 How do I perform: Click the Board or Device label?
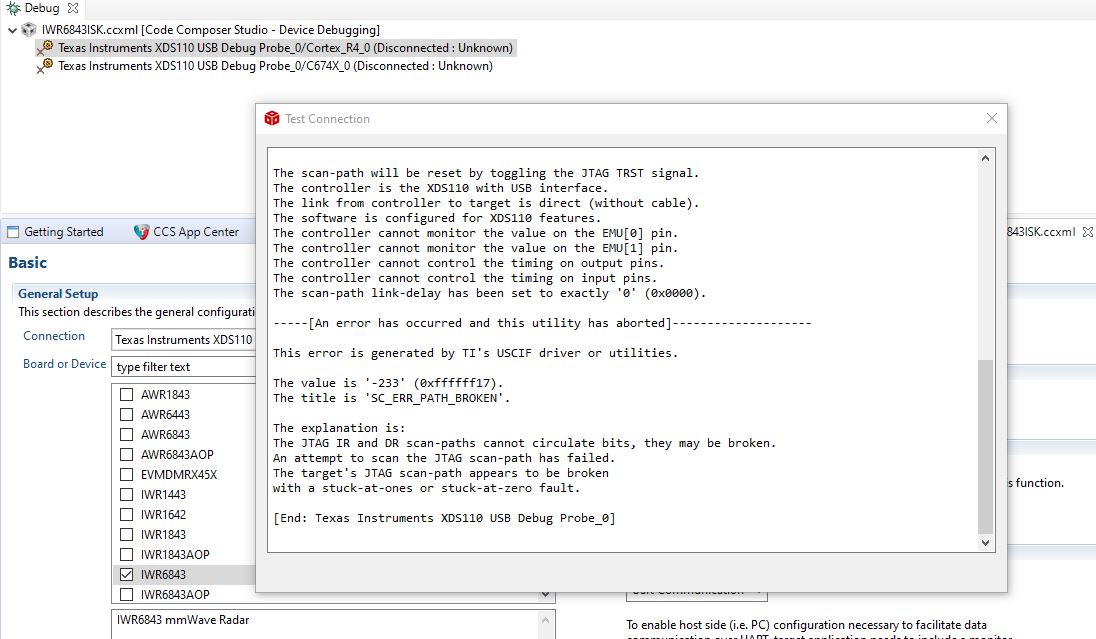(x=64, y=364)
